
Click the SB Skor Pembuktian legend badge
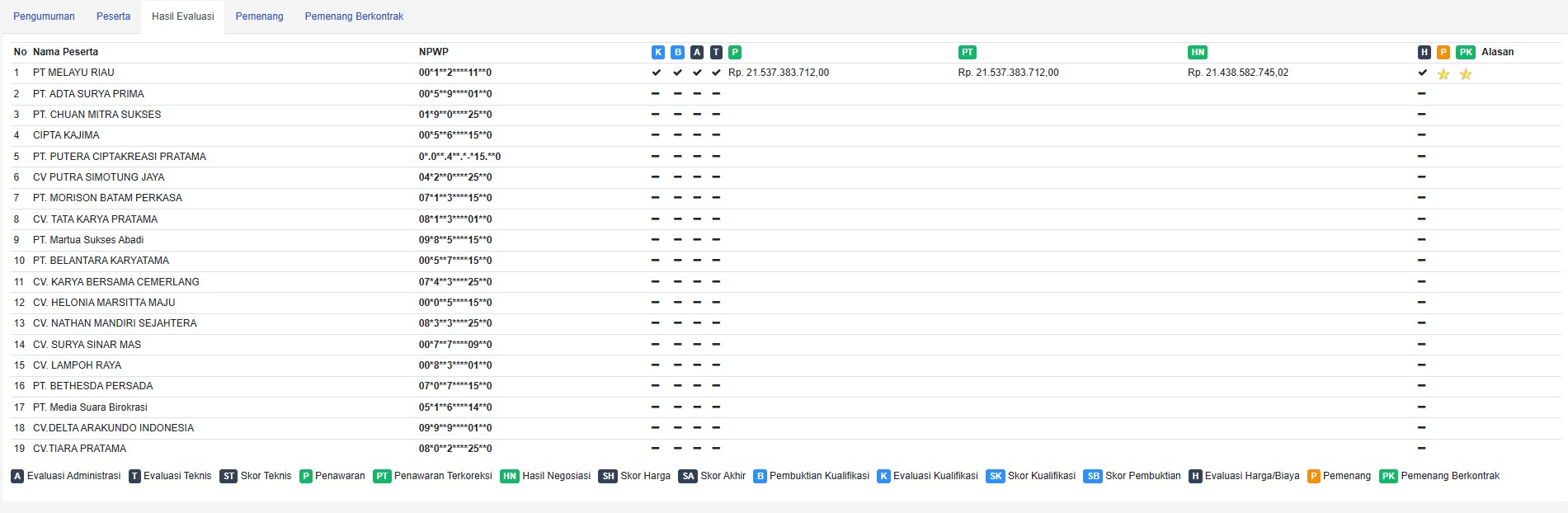(1093, 476)
